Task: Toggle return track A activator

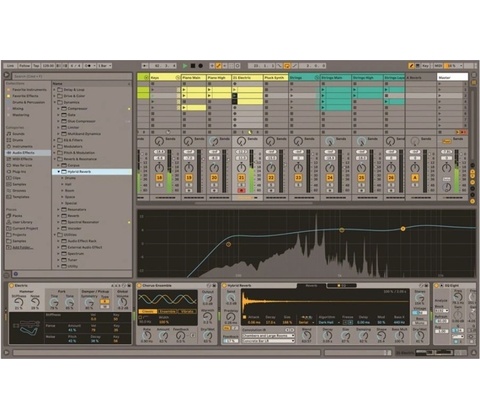Action: [x=415, y=178]
